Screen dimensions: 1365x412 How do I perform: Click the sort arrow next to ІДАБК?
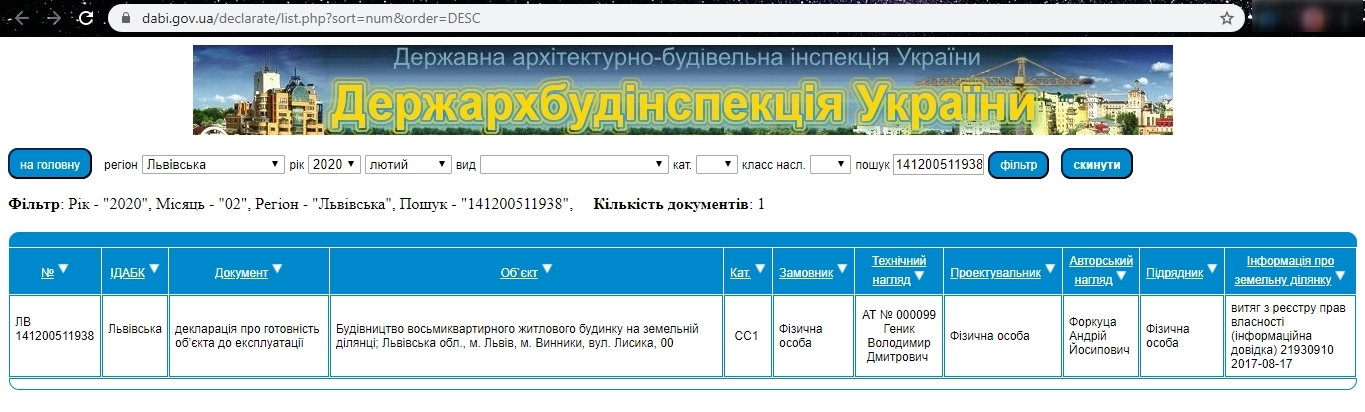(x=154, y=268)
